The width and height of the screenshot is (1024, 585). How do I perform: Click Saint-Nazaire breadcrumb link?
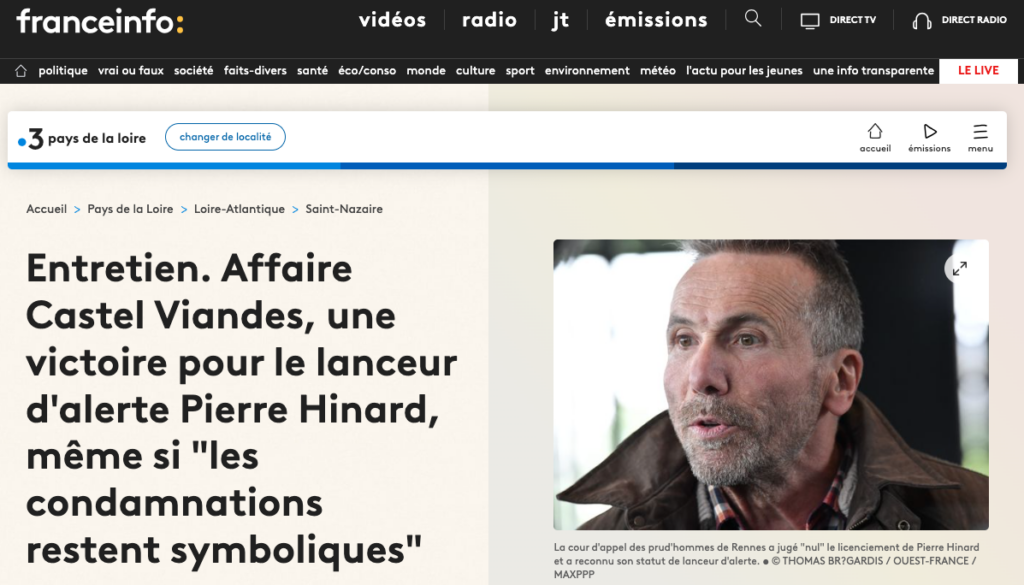point(344,209)
